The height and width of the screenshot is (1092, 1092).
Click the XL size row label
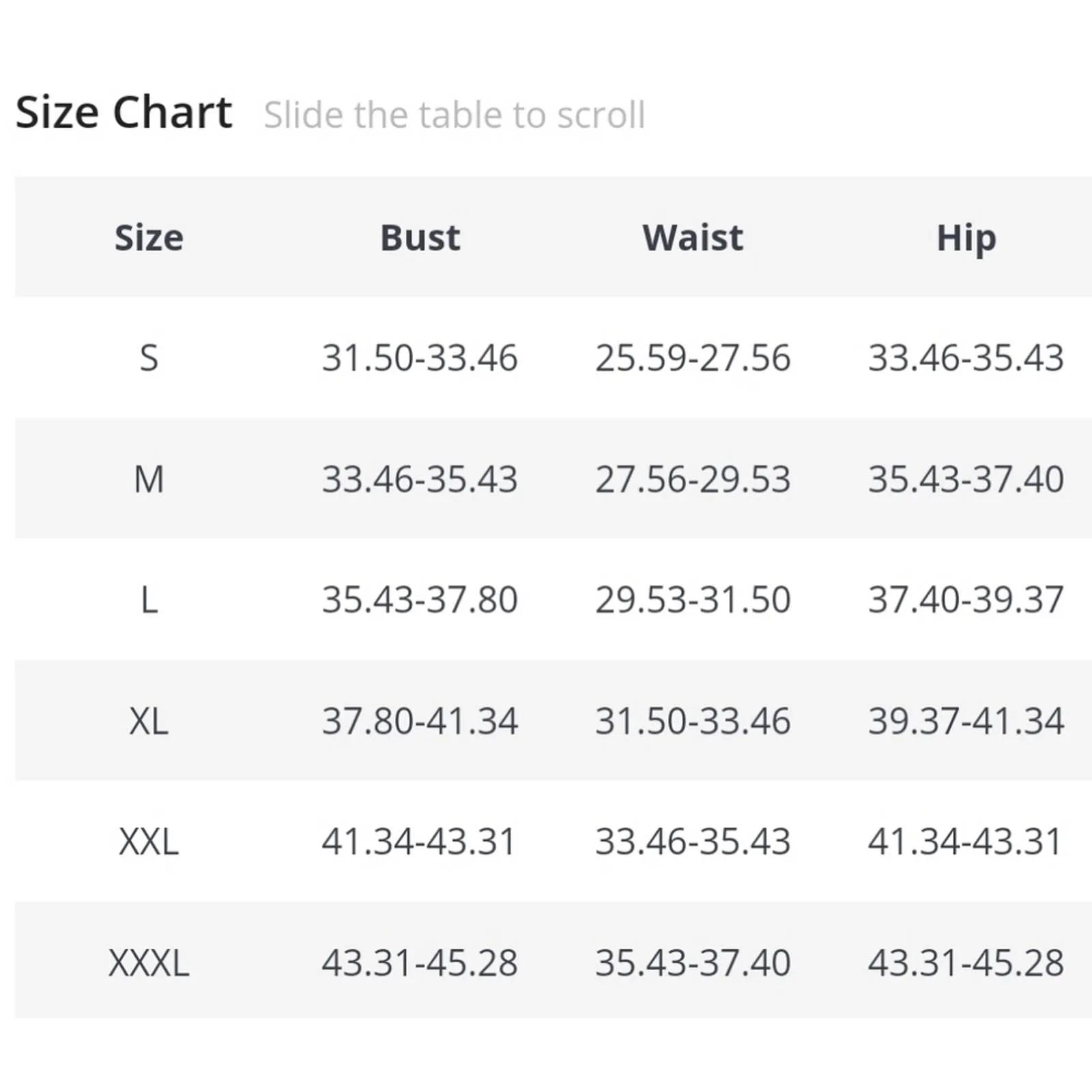coord(149,721)
